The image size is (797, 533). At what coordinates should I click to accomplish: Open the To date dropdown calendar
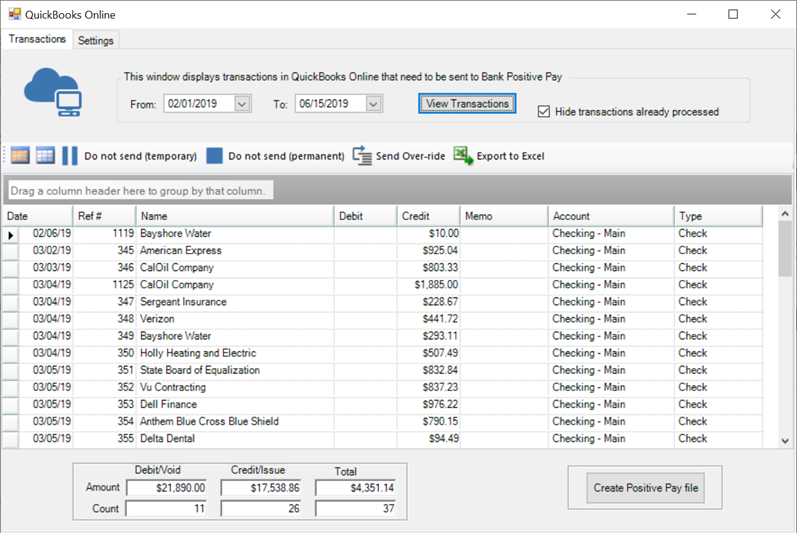[x=373, y=104]
